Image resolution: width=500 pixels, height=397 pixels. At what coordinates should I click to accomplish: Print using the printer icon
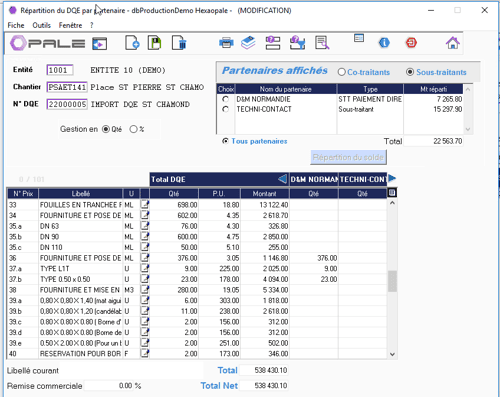226,43
